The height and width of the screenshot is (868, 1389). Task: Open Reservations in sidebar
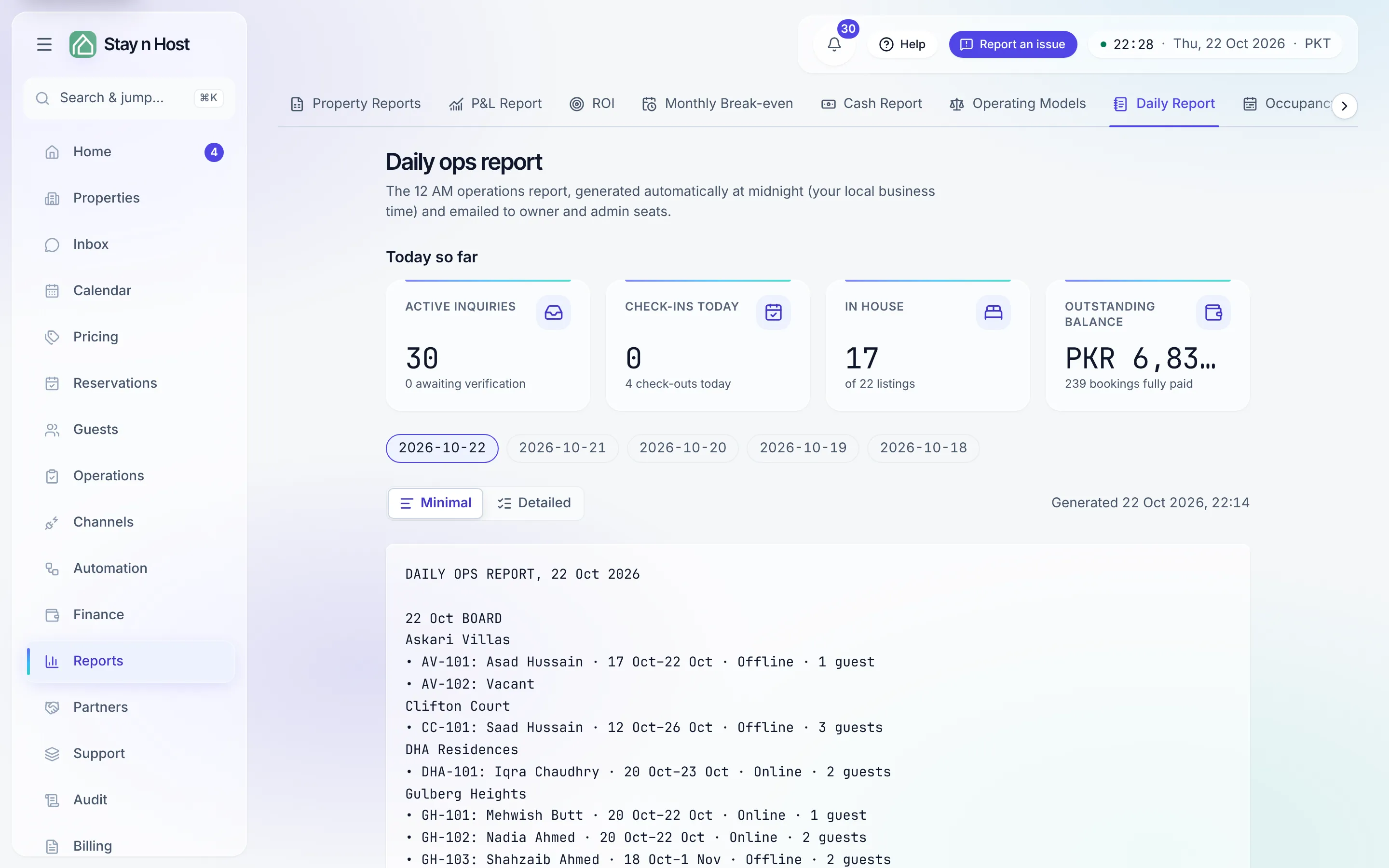point(130,383)
